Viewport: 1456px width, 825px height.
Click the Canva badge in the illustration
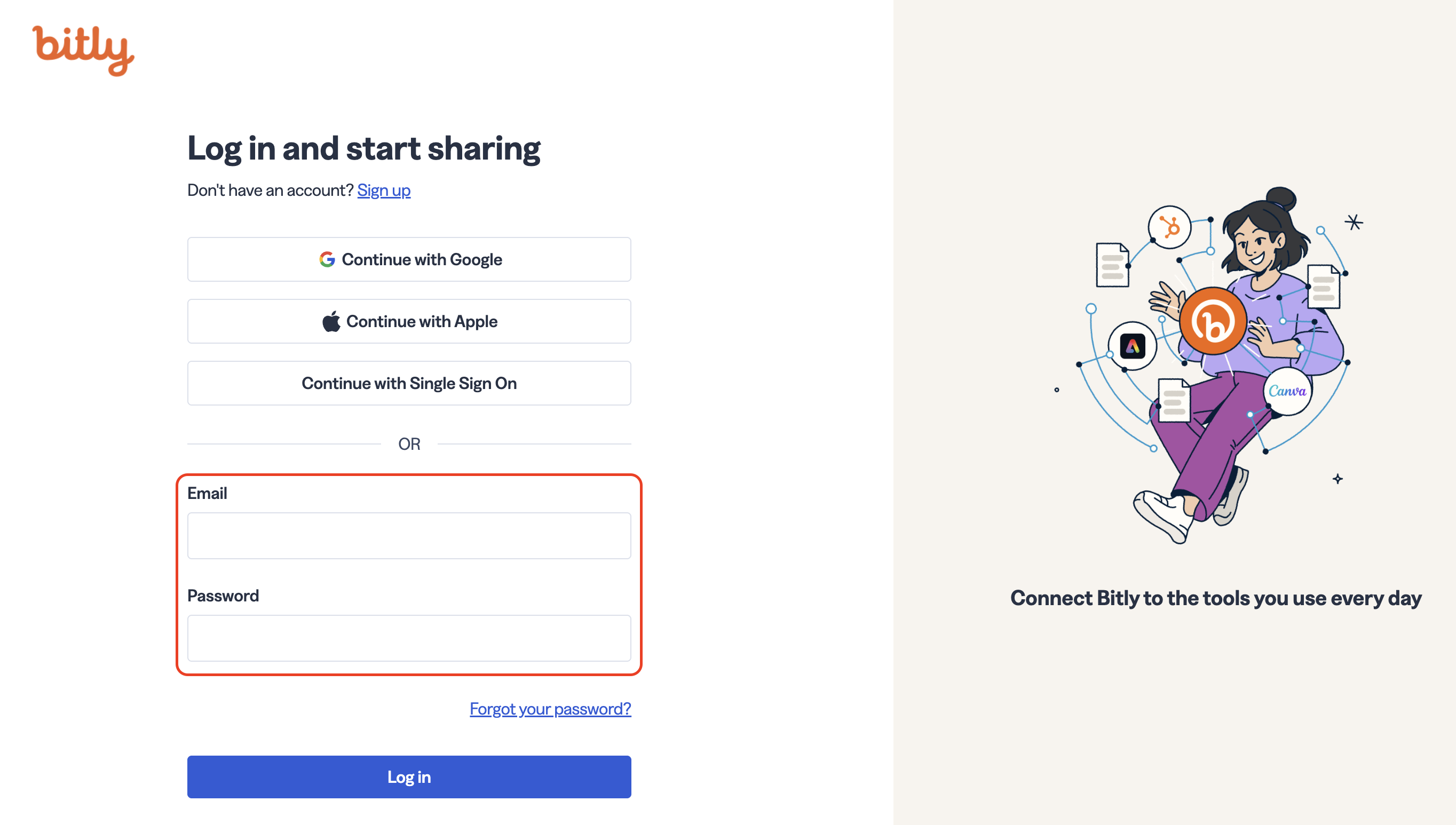click(1287, 391)
